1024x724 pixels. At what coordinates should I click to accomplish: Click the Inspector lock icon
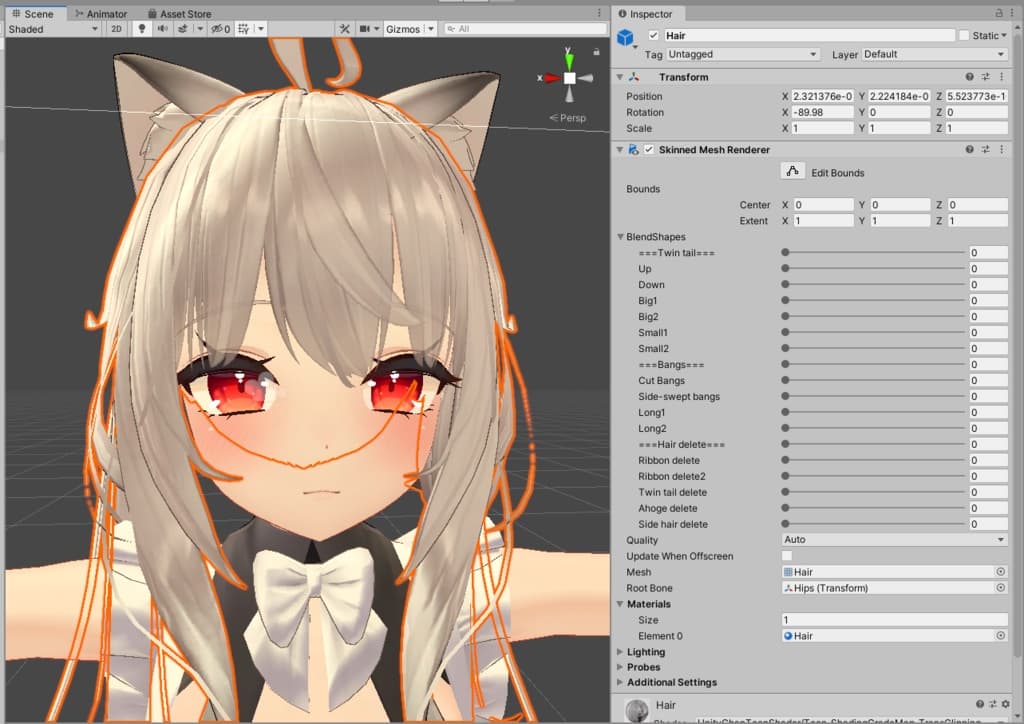pyautogui.click(x=998, y=14)
